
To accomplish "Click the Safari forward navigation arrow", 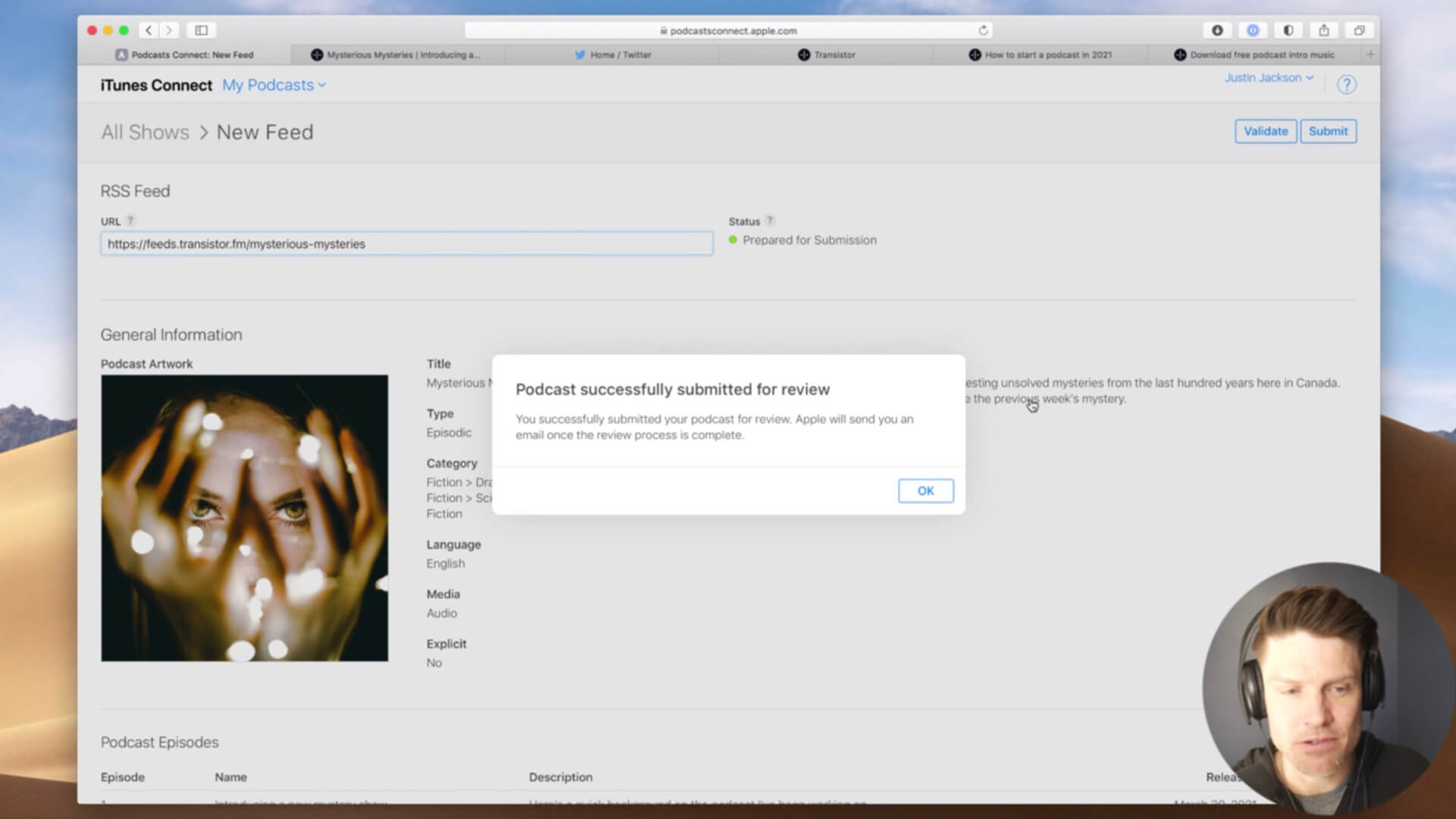I will [169, 30].
